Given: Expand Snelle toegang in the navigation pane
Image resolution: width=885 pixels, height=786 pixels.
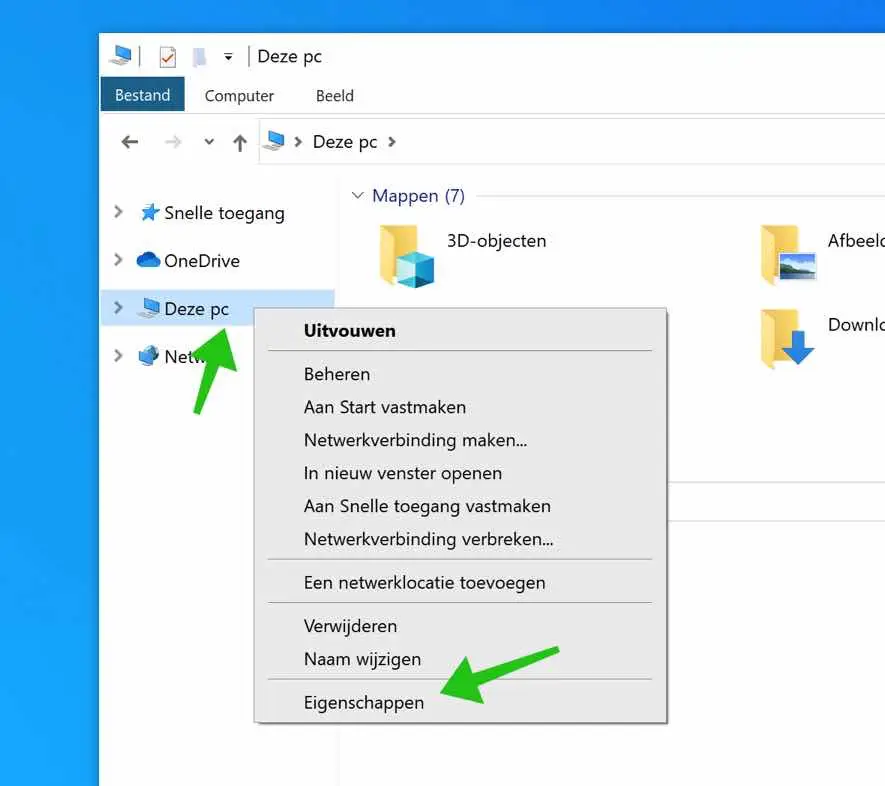Looking at the screenshot, I should (118, 212).
